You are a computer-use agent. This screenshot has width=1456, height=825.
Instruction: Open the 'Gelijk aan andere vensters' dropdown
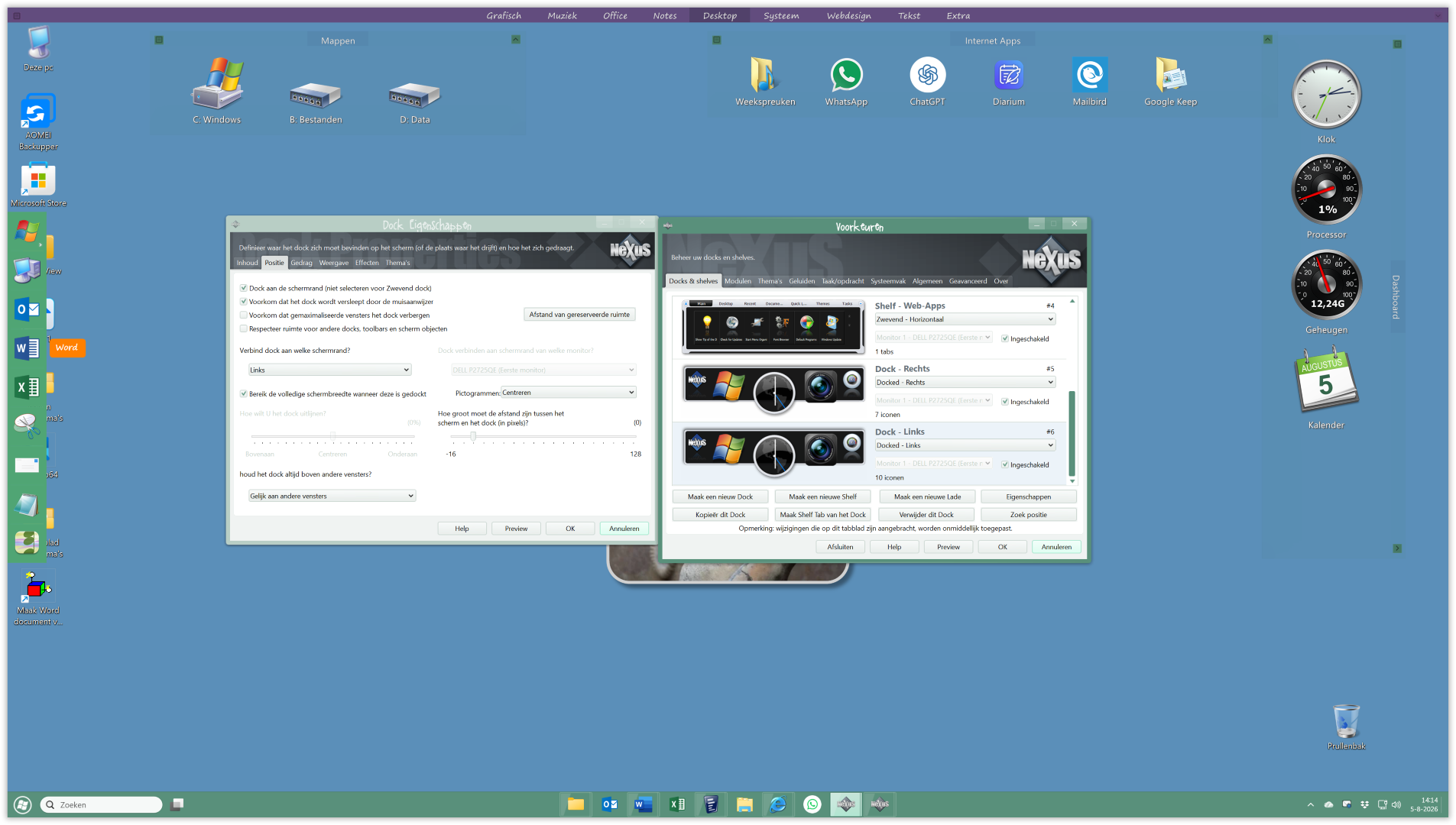[x=332, y=497]
